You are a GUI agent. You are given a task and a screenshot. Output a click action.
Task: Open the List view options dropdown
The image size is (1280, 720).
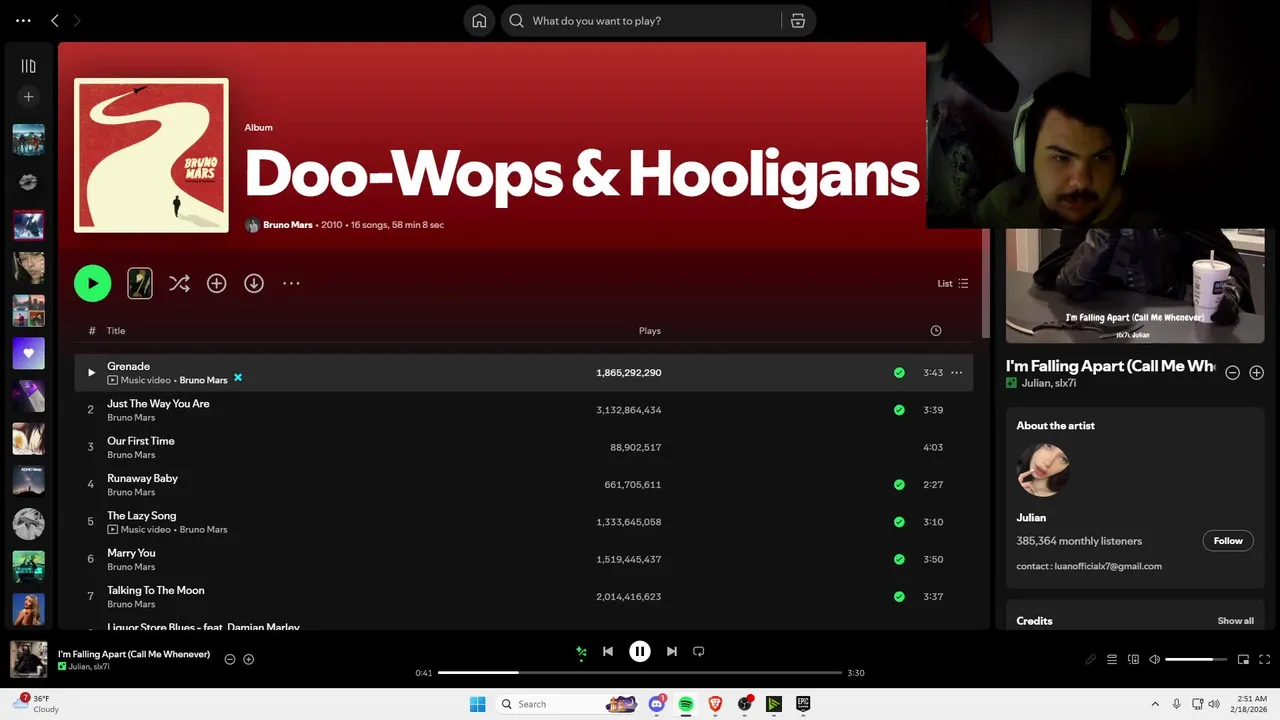coord(952,283)
